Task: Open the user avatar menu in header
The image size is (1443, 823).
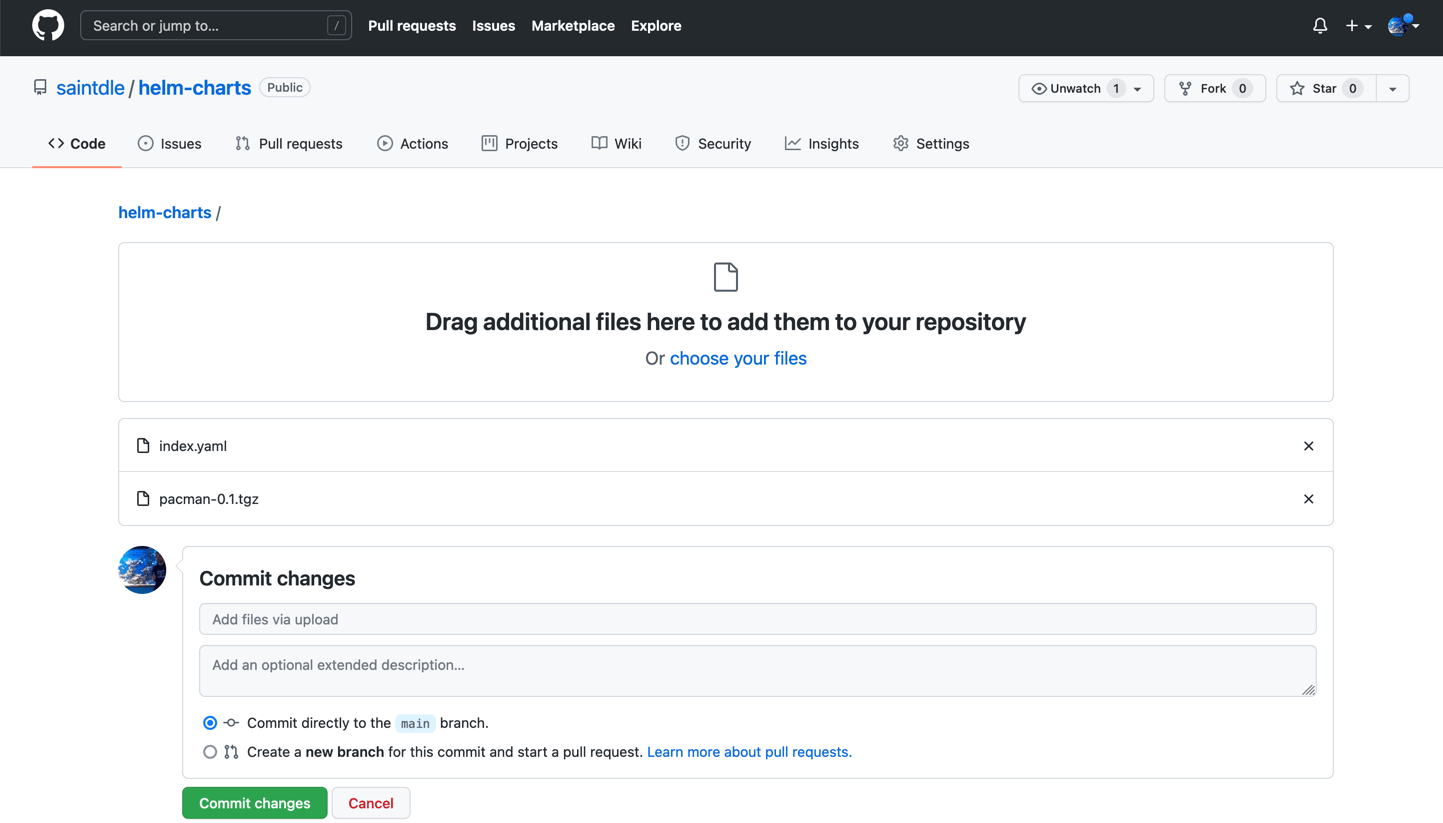Action: 1403,26
